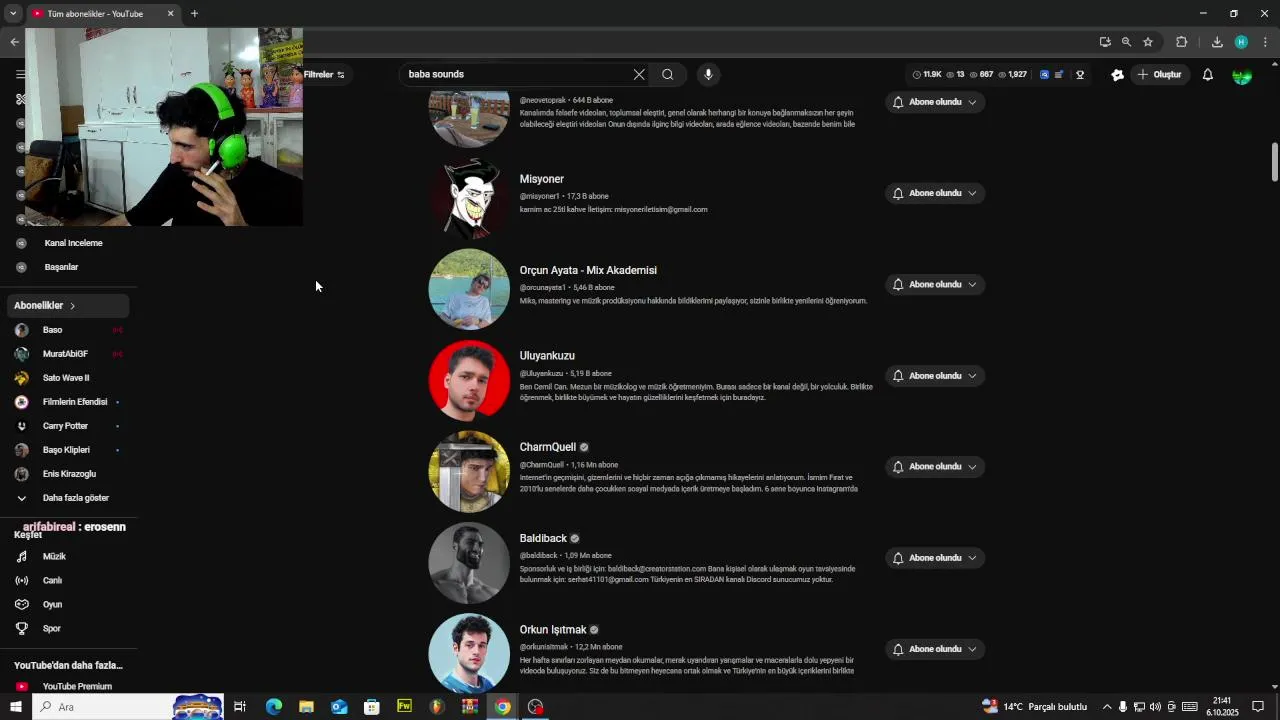Open Task View on the taskbar

[240, 707]
